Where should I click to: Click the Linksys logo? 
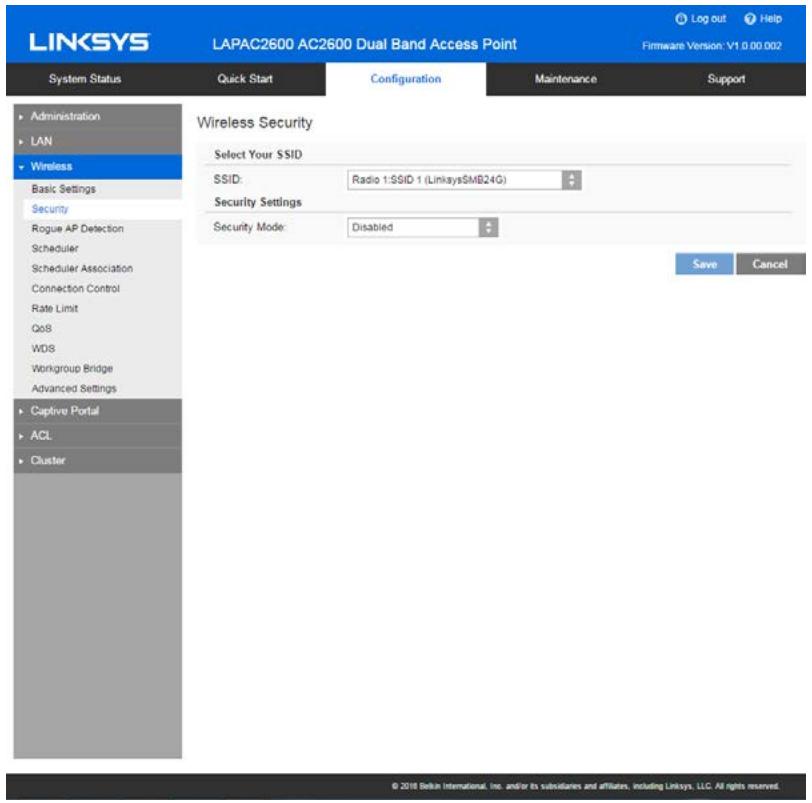[x=90, y=42]
